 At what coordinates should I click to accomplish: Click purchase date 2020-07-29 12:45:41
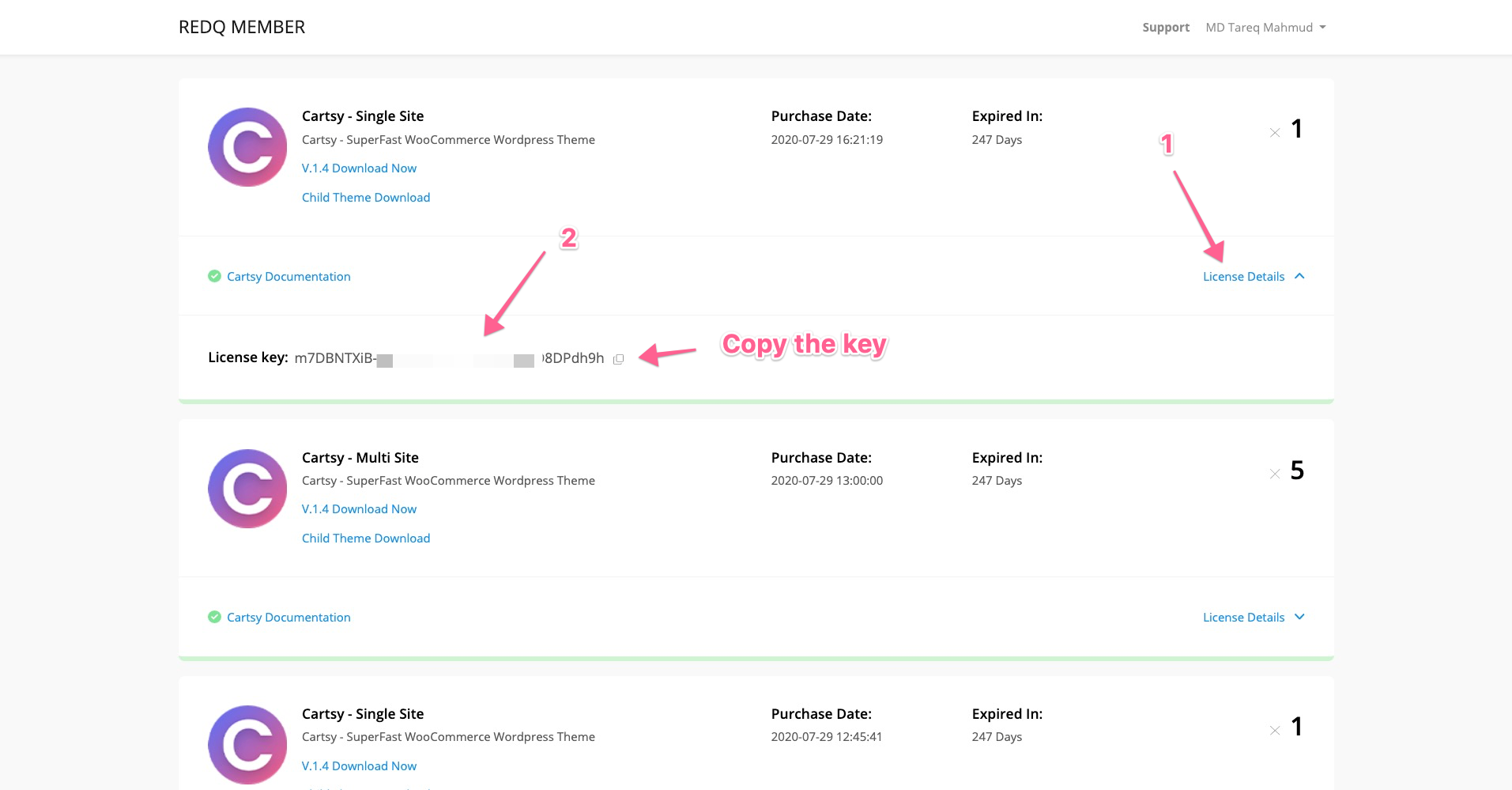[827, 736]
